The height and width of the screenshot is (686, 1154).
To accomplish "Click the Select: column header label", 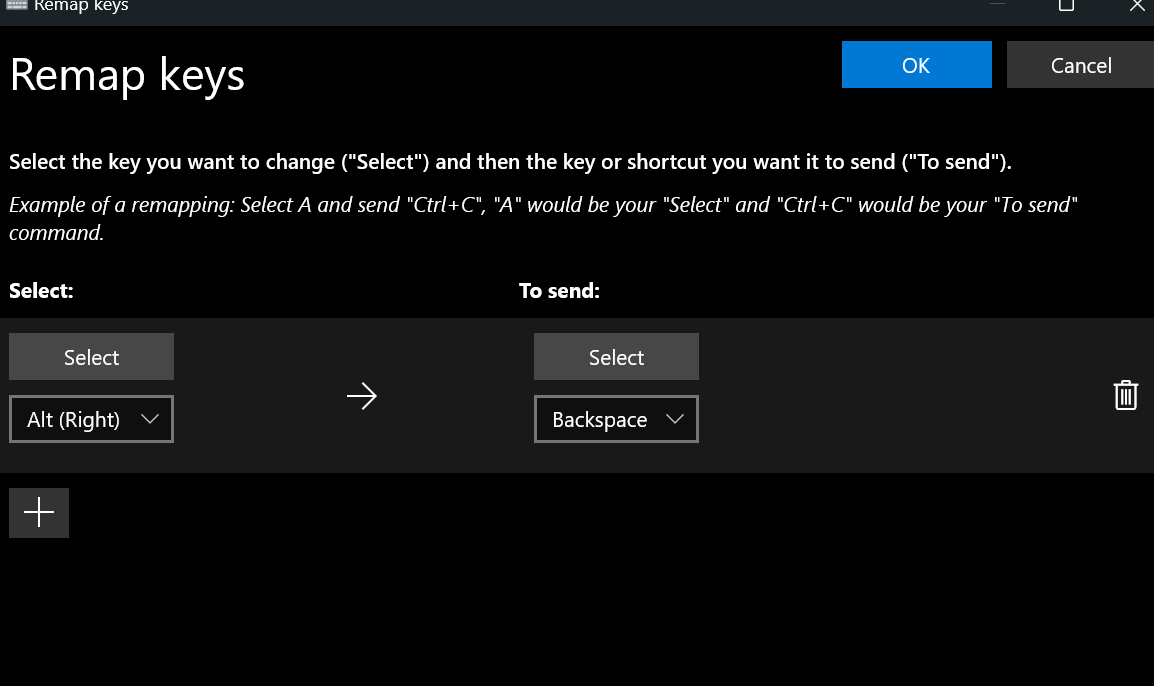I will 41,290.
